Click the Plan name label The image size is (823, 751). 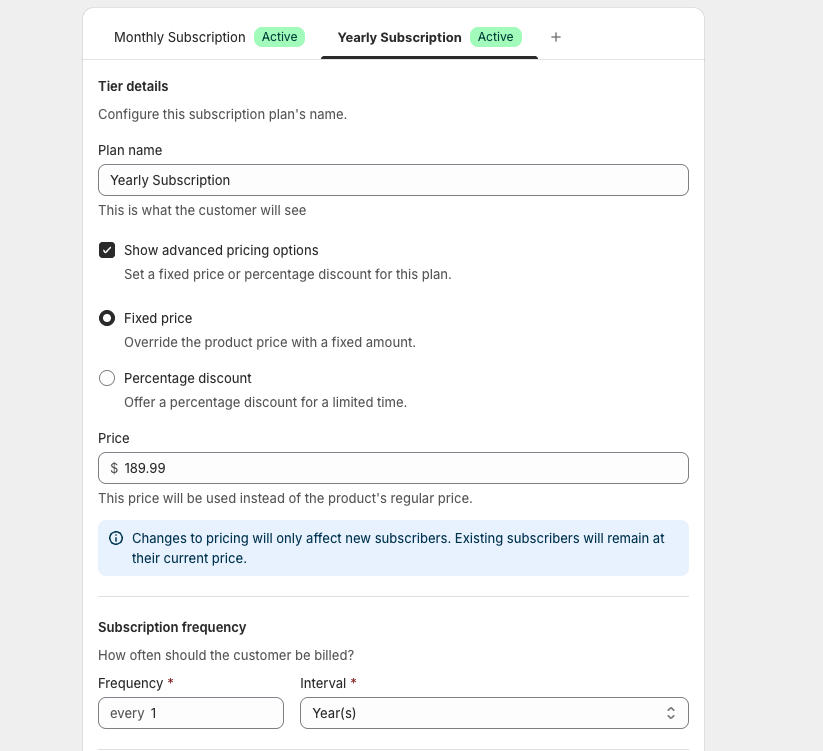click(x=130, y=150)
